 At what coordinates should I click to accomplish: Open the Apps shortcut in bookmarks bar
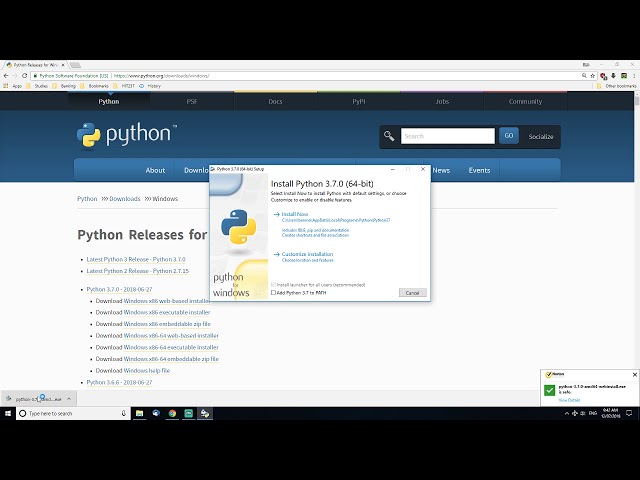13,86
